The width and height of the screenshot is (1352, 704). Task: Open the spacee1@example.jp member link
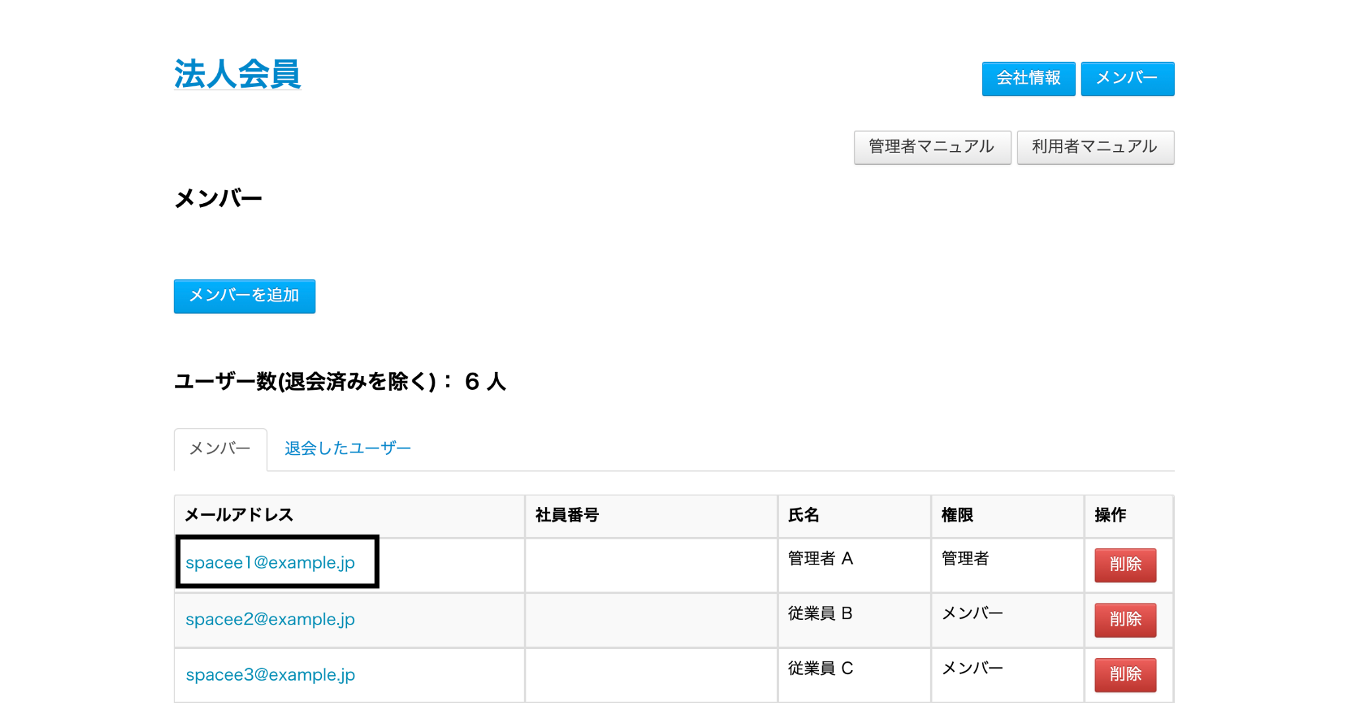(x=270, y=563)
